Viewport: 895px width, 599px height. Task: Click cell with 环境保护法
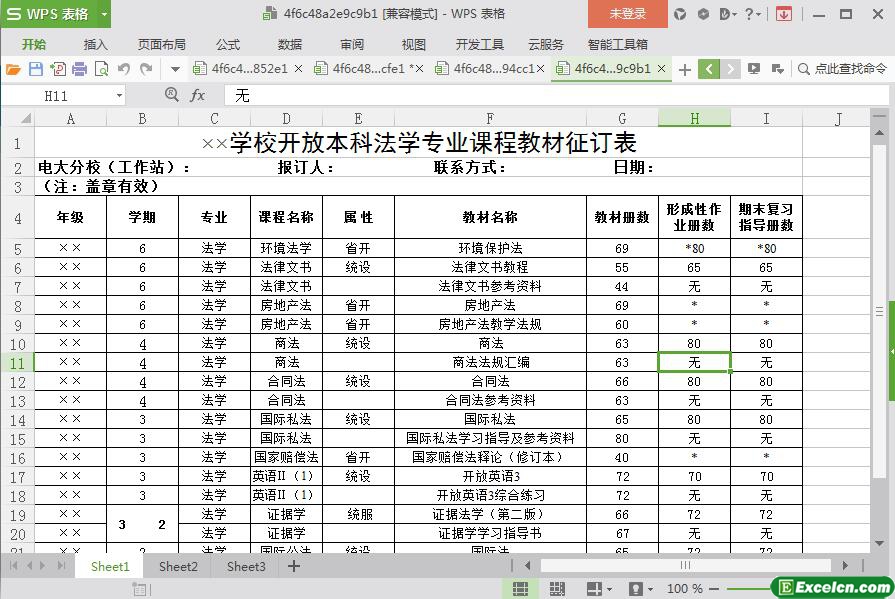point(490,248)
